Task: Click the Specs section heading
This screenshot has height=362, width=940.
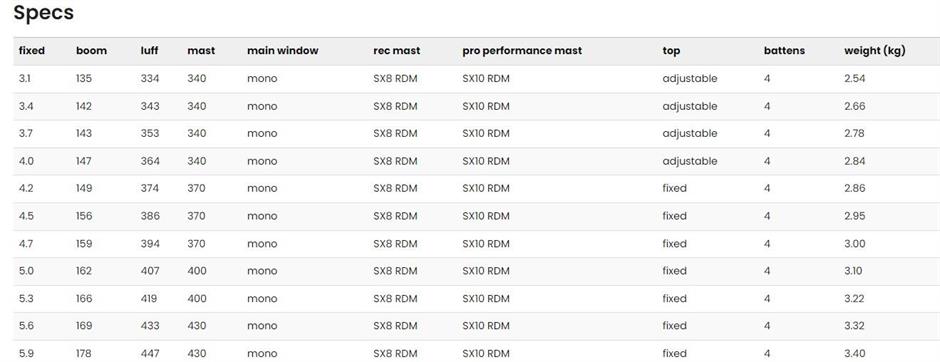Action: tap(43, 14)
